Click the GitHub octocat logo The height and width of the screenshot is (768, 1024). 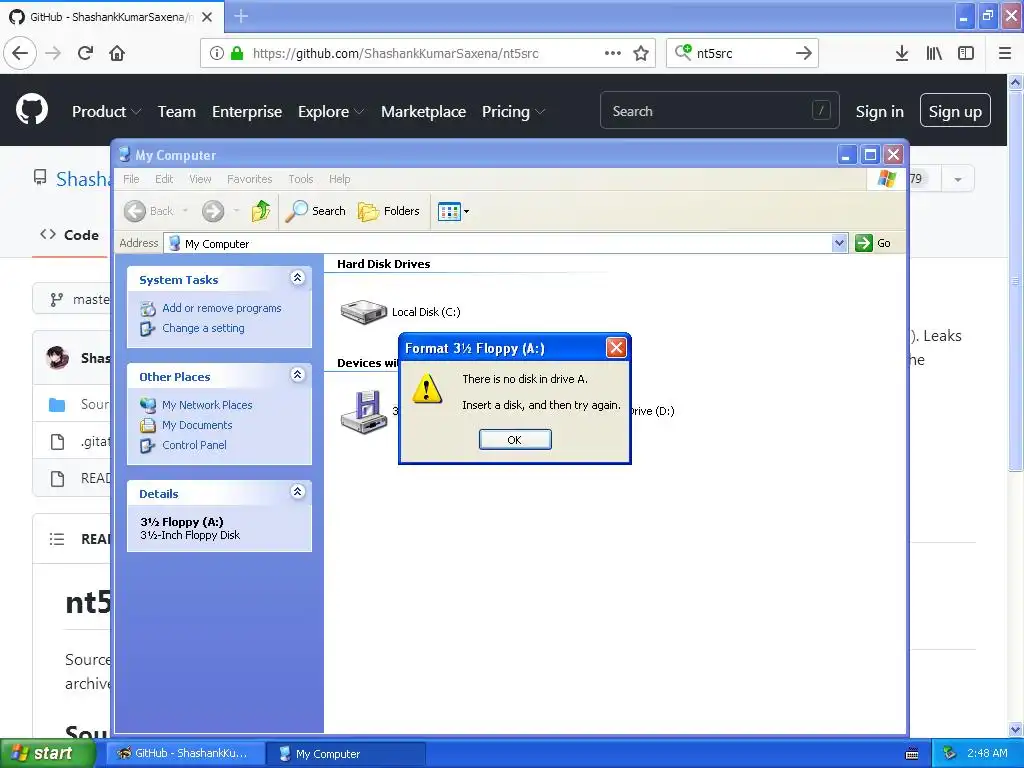pos(32,109)
